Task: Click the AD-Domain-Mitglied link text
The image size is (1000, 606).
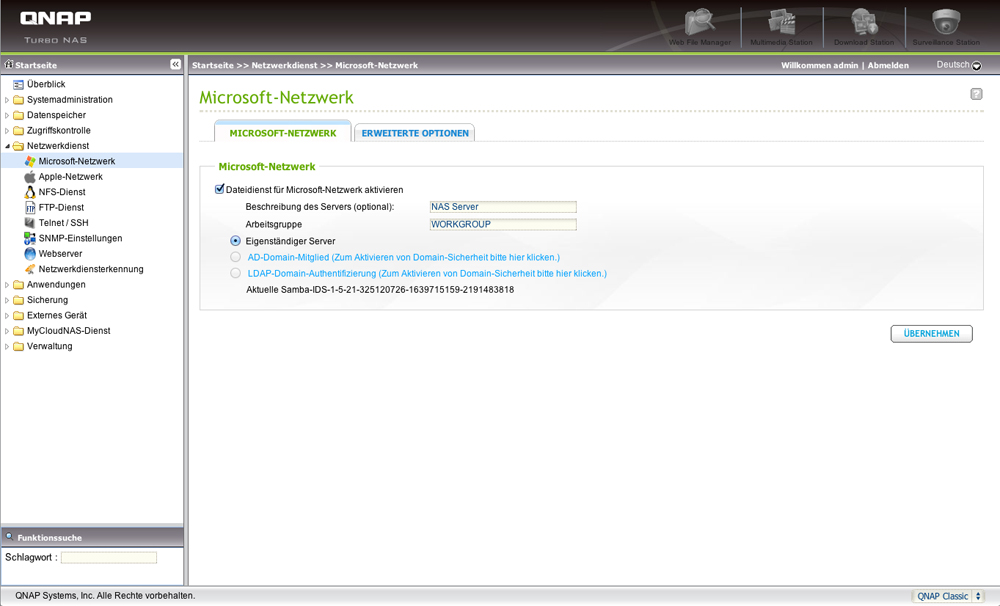Action: 404,257
